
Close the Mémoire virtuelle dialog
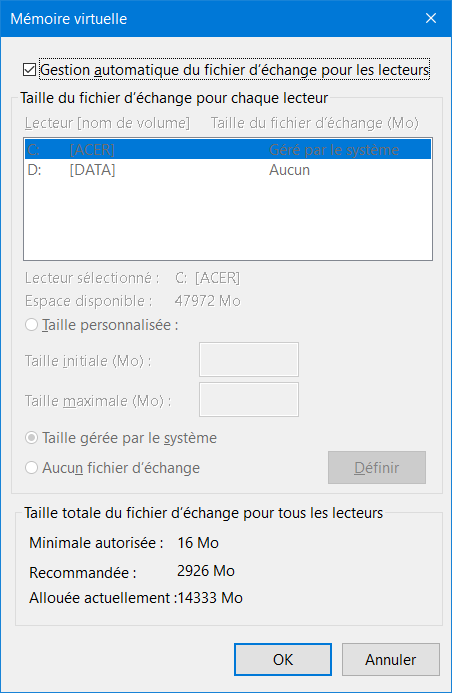(x=430, y=18)
